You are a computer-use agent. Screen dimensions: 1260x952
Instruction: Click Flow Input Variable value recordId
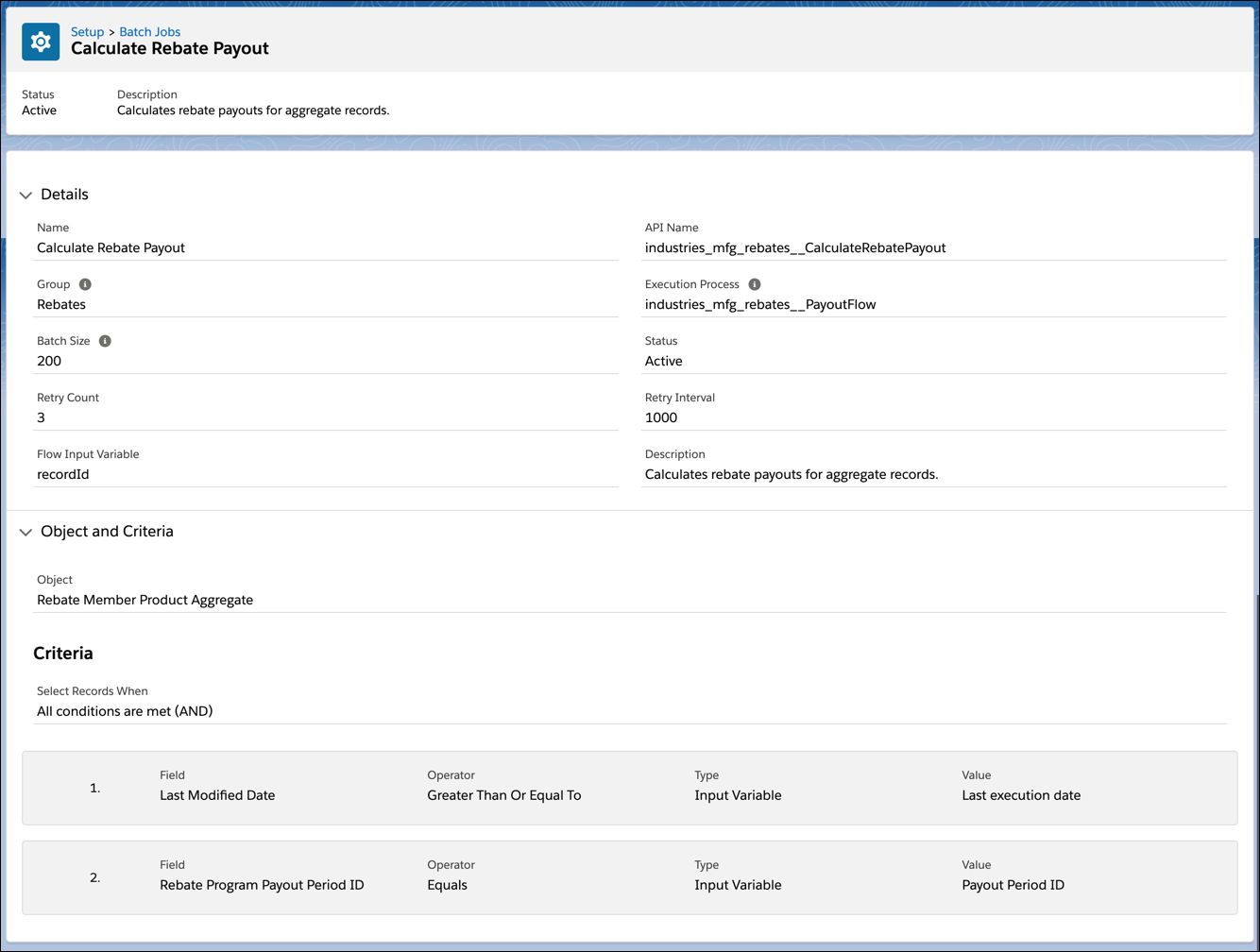click(x=63, y=474)
